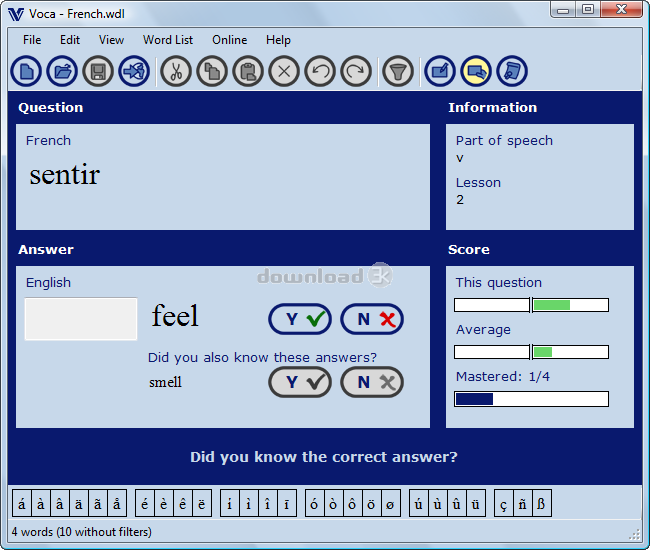Insert the á character
Screen dimensions: 650x550
coord(22,504)
